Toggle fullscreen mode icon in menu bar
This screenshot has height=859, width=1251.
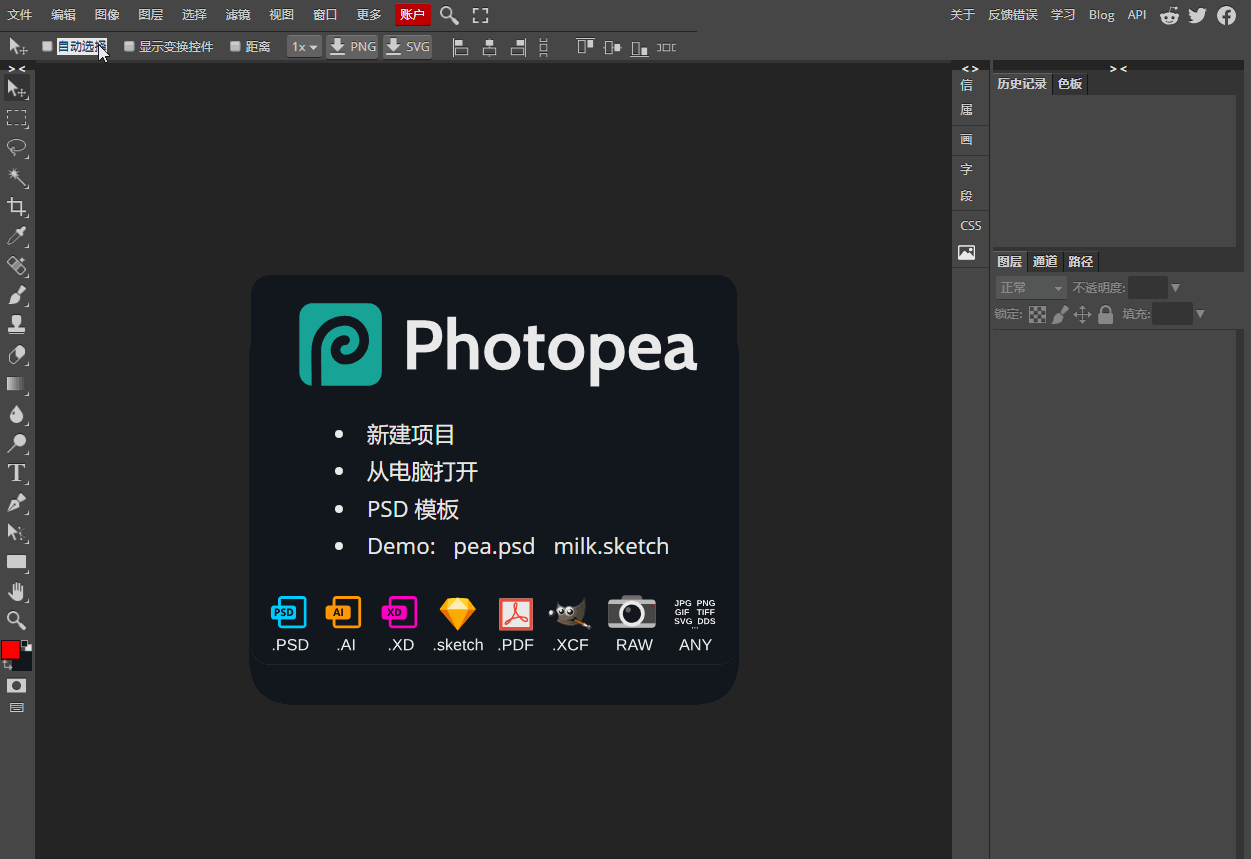(x=481, y=15)
